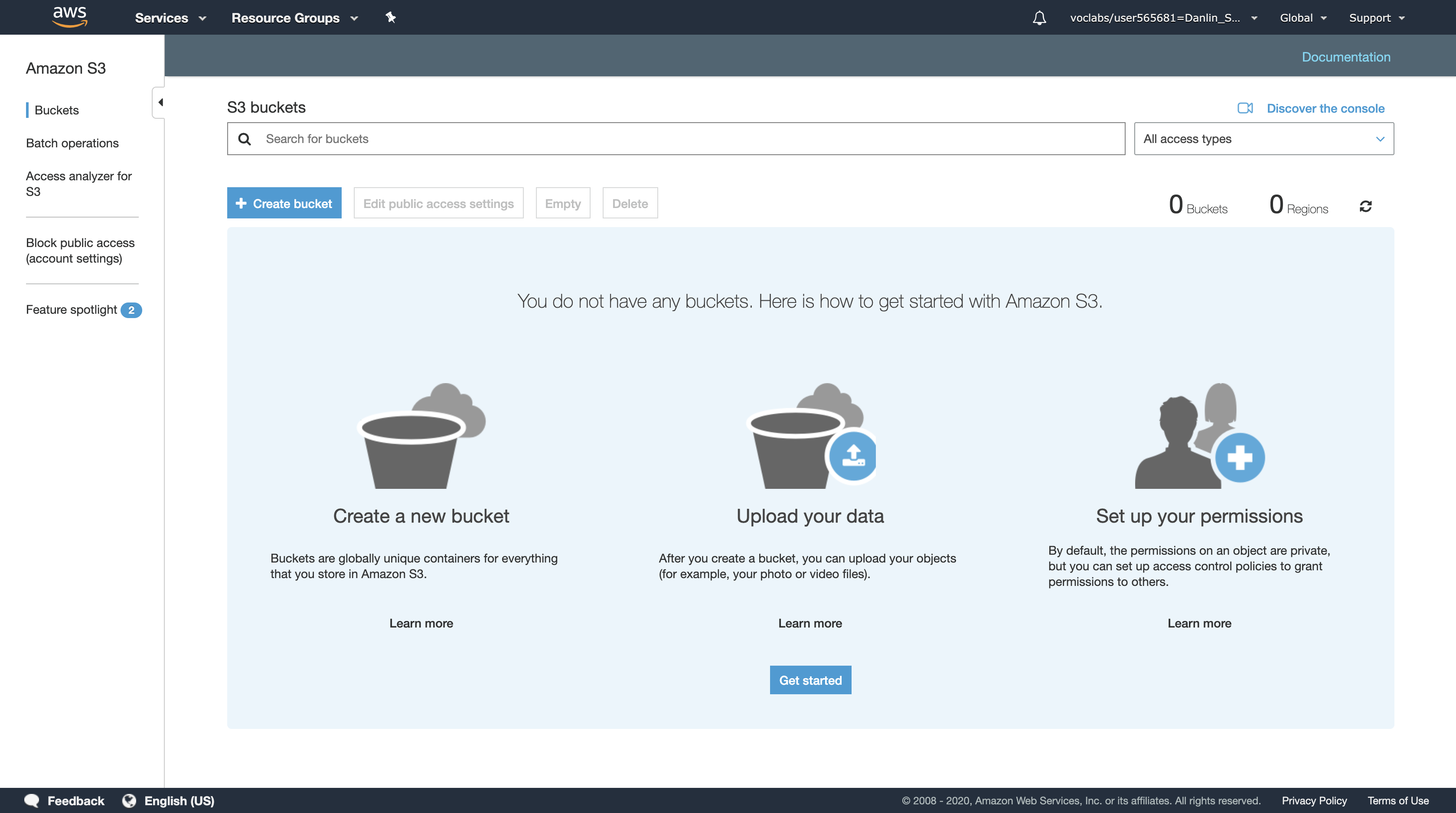Image resolution: width=1456 pixels, height=813 pixels.
Task: Open the Global region dropdown
Action: (1302, 18)
